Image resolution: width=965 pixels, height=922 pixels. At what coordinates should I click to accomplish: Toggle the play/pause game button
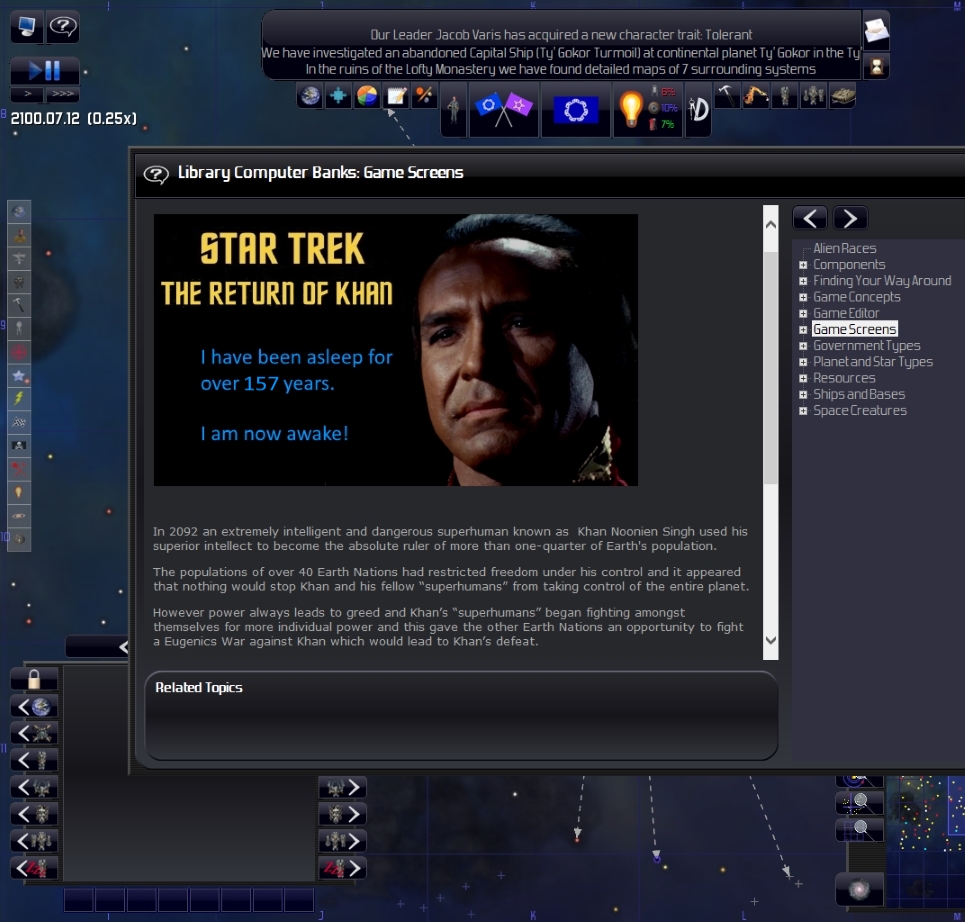(x=45, y=70)
